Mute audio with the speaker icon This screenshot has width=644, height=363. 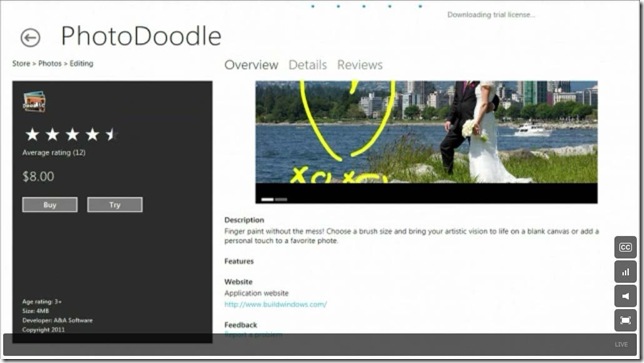[x=625, y=296]
